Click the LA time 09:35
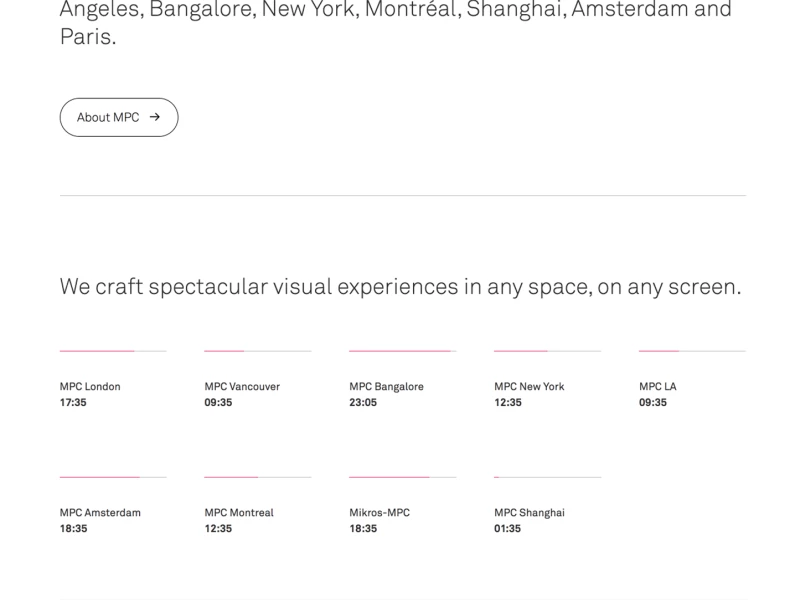800x600 pixels. (x=653, y=403)
